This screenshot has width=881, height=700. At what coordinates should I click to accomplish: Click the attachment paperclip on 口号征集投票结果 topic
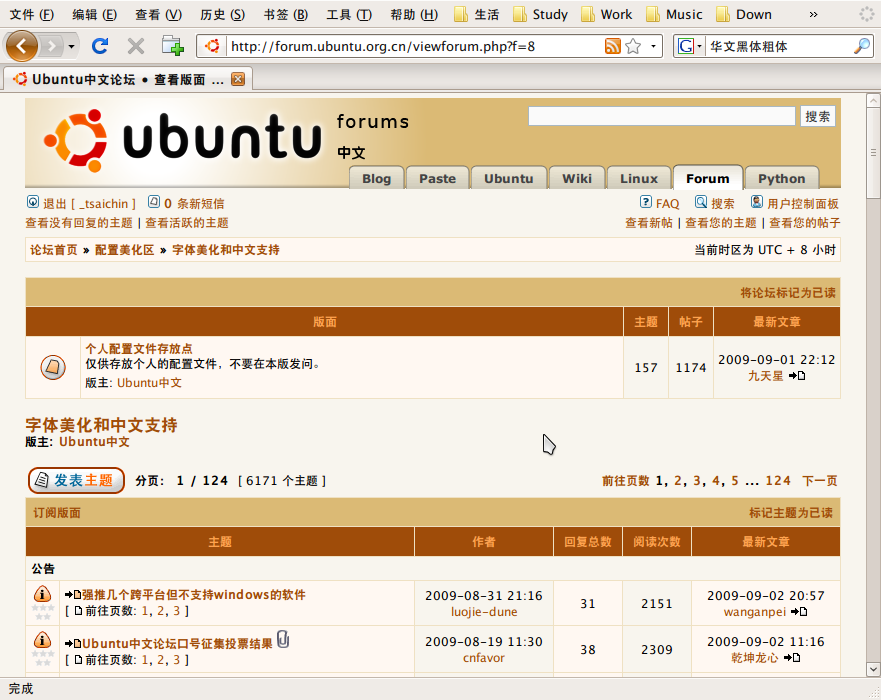283,640
